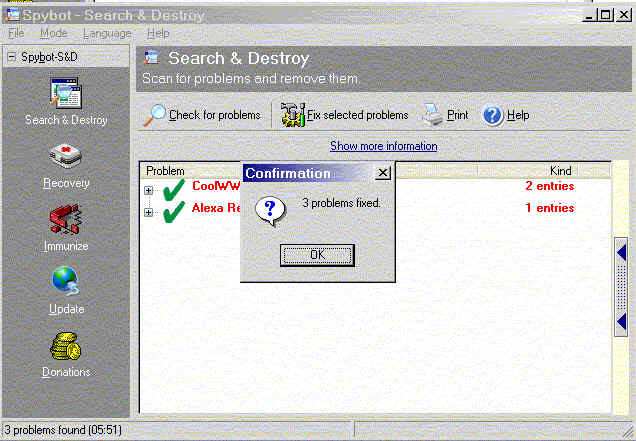Expand the CoolWW tree entry
This screenshot has height=441, width=636.
pyautogui.click(x=148, y=190)
